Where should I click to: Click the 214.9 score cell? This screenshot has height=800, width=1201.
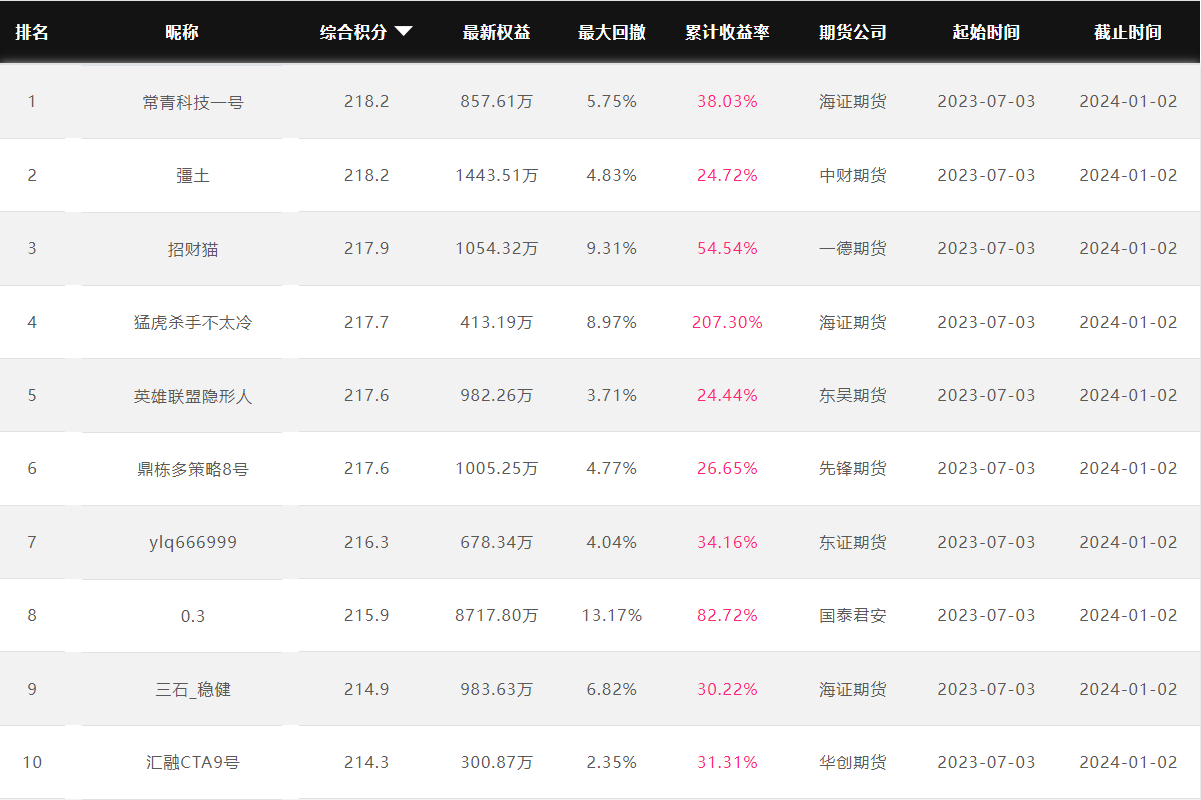366,689
